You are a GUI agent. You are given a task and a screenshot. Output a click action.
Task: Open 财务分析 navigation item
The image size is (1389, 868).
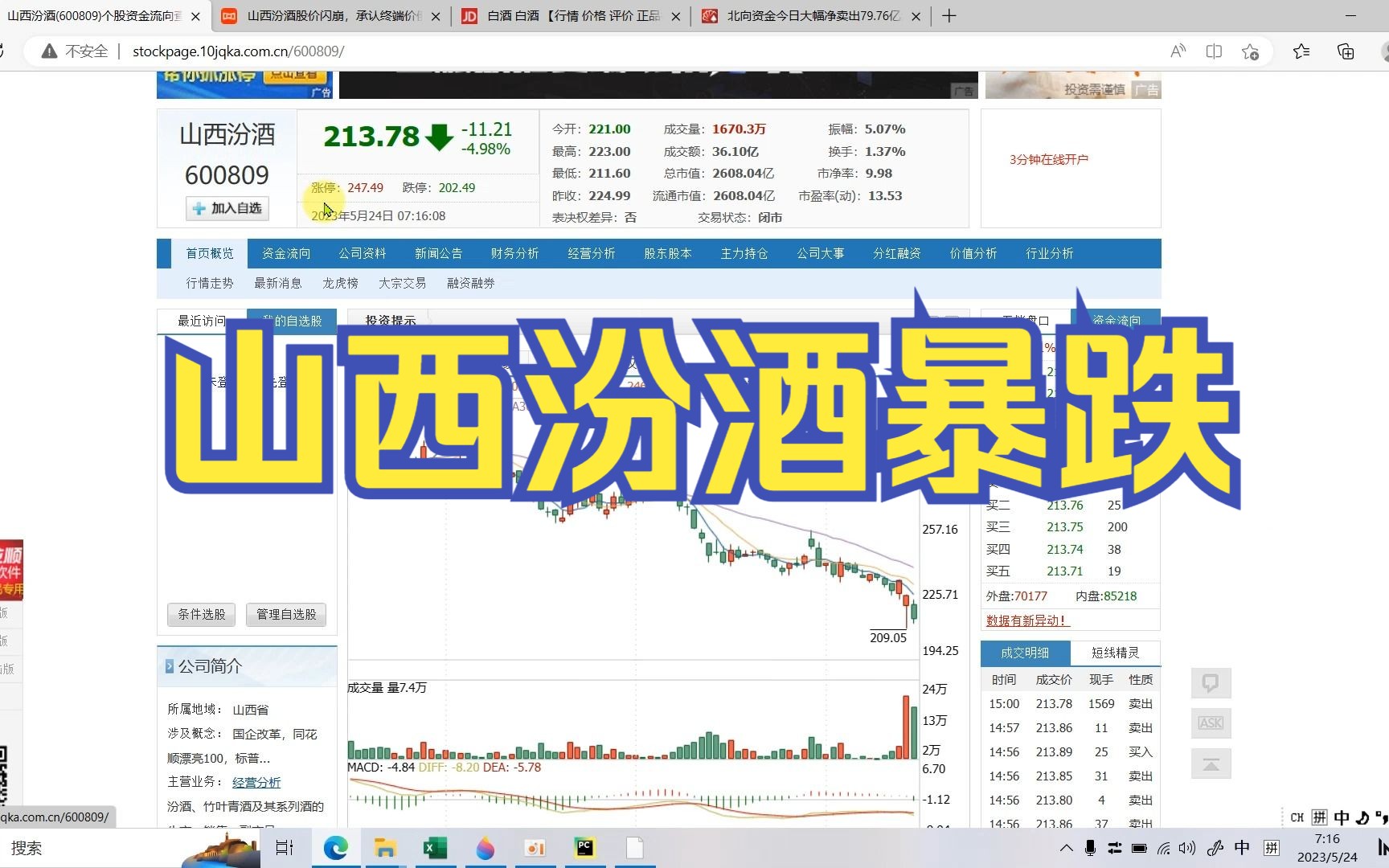pyautogui.click(x=515, y=253)
